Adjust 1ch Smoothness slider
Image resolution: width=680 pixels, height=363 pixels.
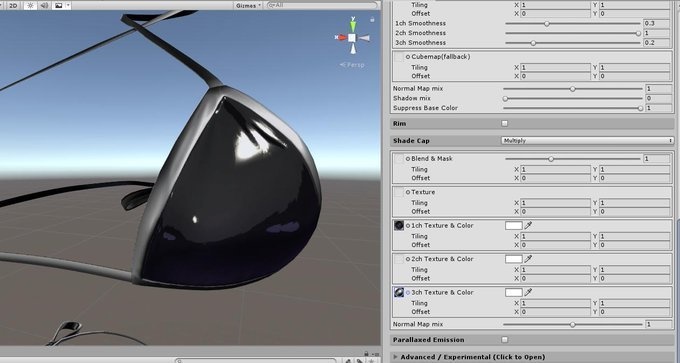[572, 23]
